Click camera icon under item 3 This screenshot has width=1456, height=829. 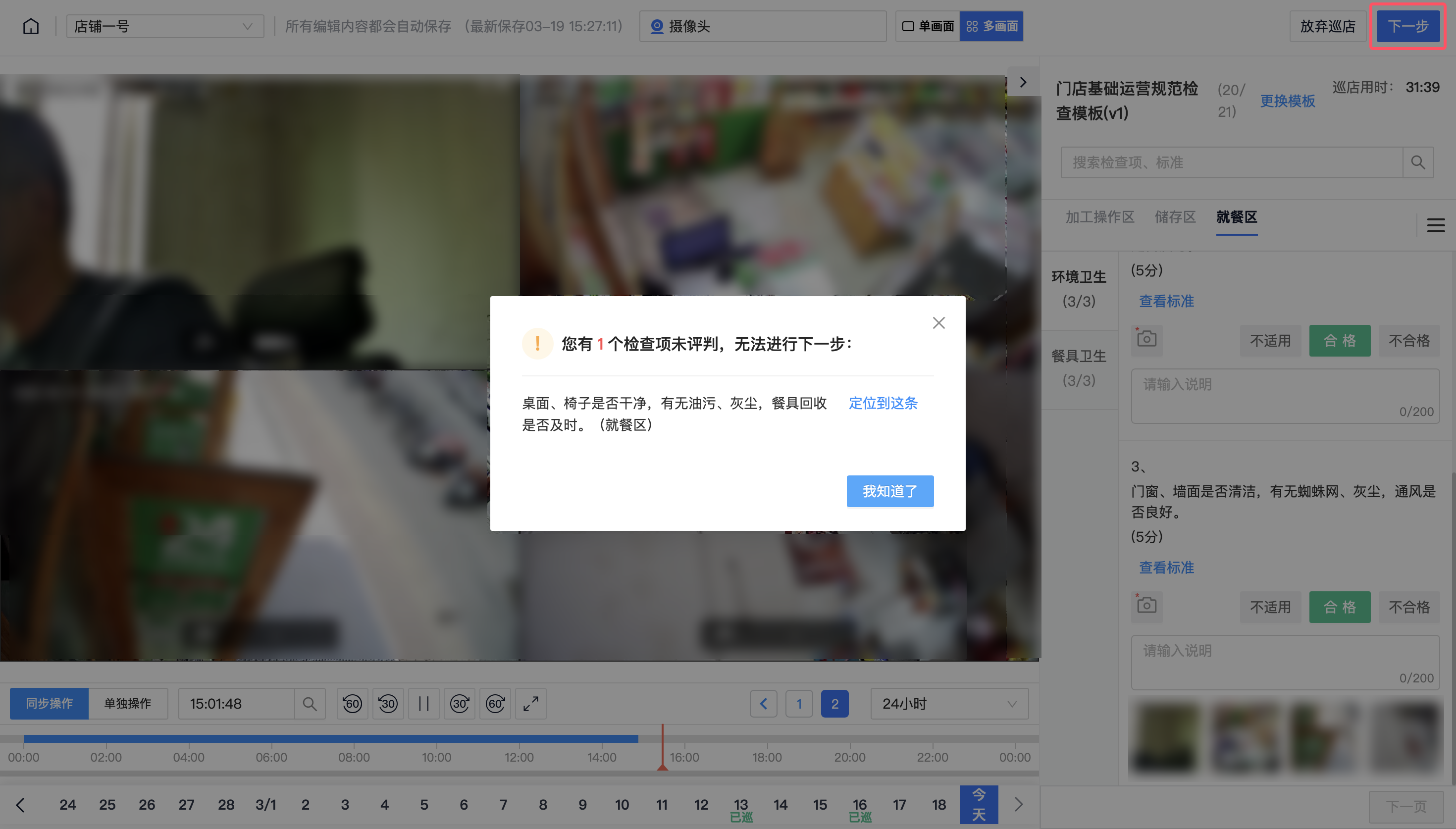(x=1146, y=605)
